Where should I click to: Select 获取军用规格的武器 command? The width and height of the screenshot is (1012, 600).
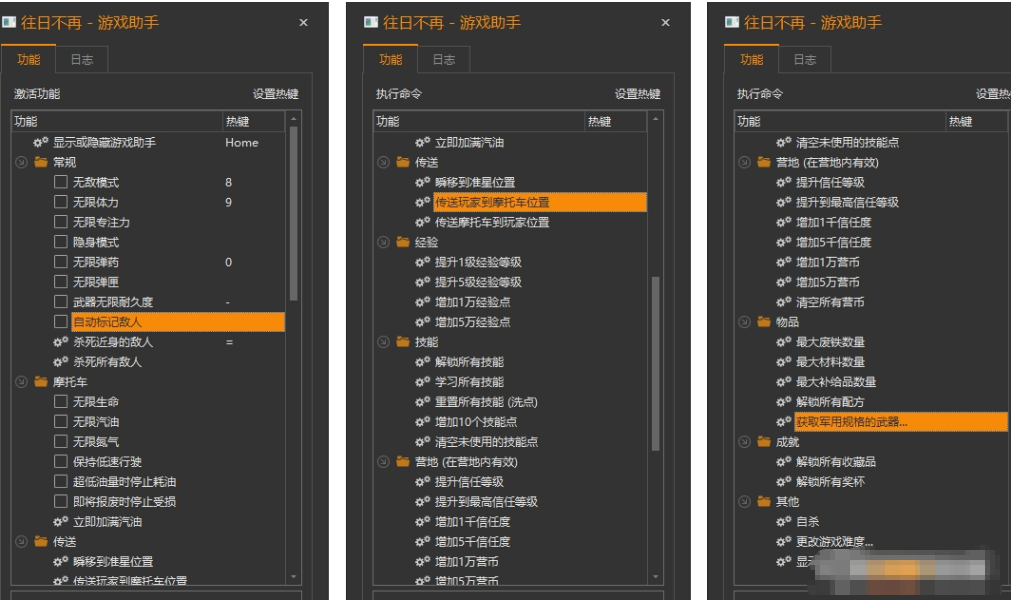[852, 422]
